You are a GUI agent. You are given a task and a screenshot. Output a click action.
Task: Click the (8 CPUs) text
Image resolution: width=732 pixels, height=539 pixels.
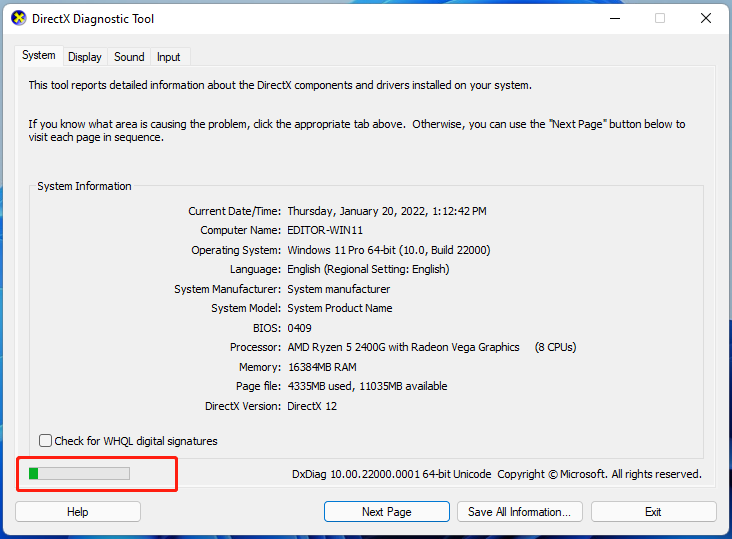click(556, 347)
